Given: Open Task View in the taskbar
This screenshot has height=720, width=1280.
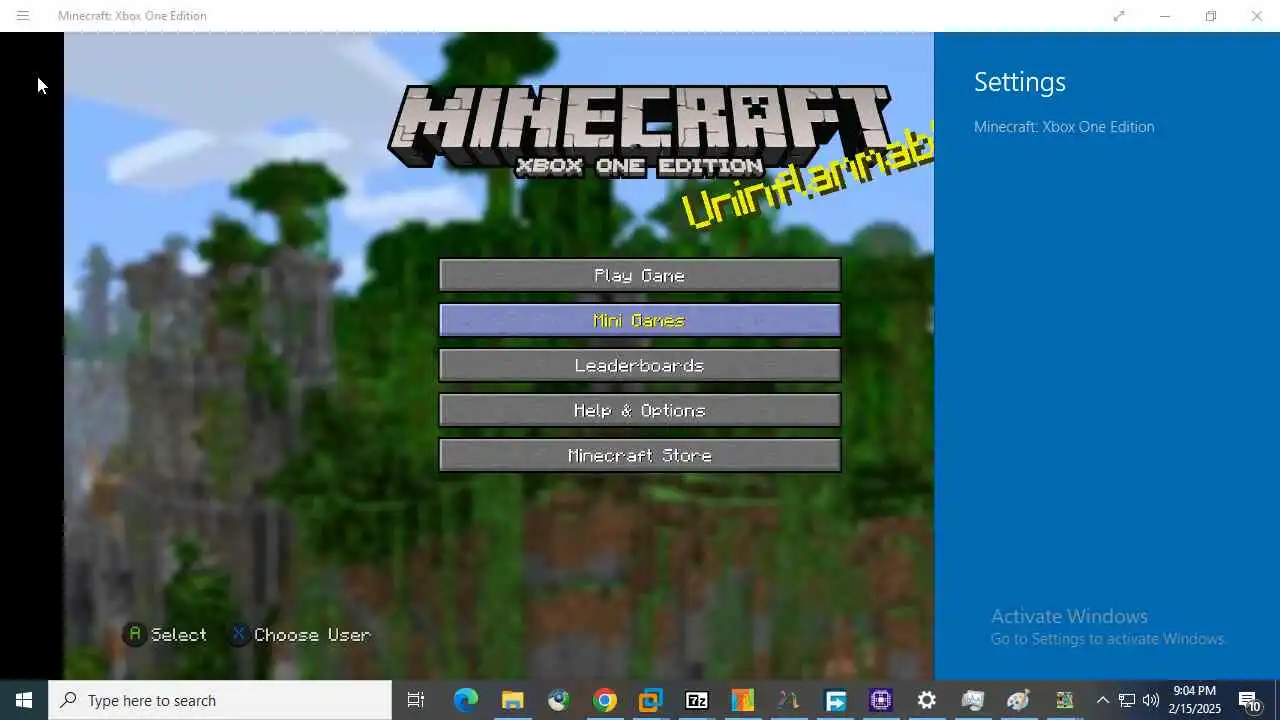Looking at the screenshot, I should point(416,700).
